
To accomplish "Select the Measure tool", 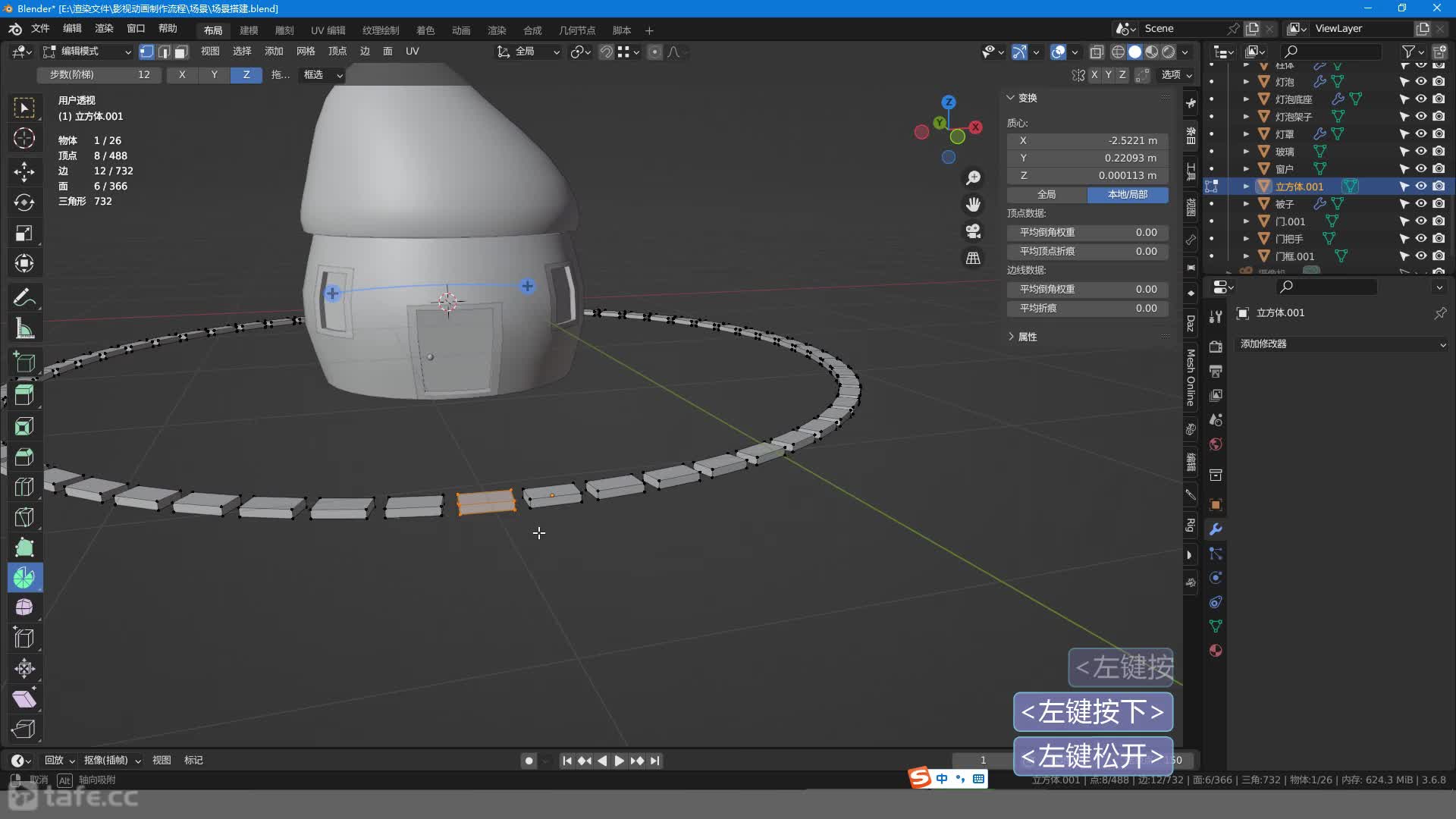I will pyautogui.click(x=24, y=329).
